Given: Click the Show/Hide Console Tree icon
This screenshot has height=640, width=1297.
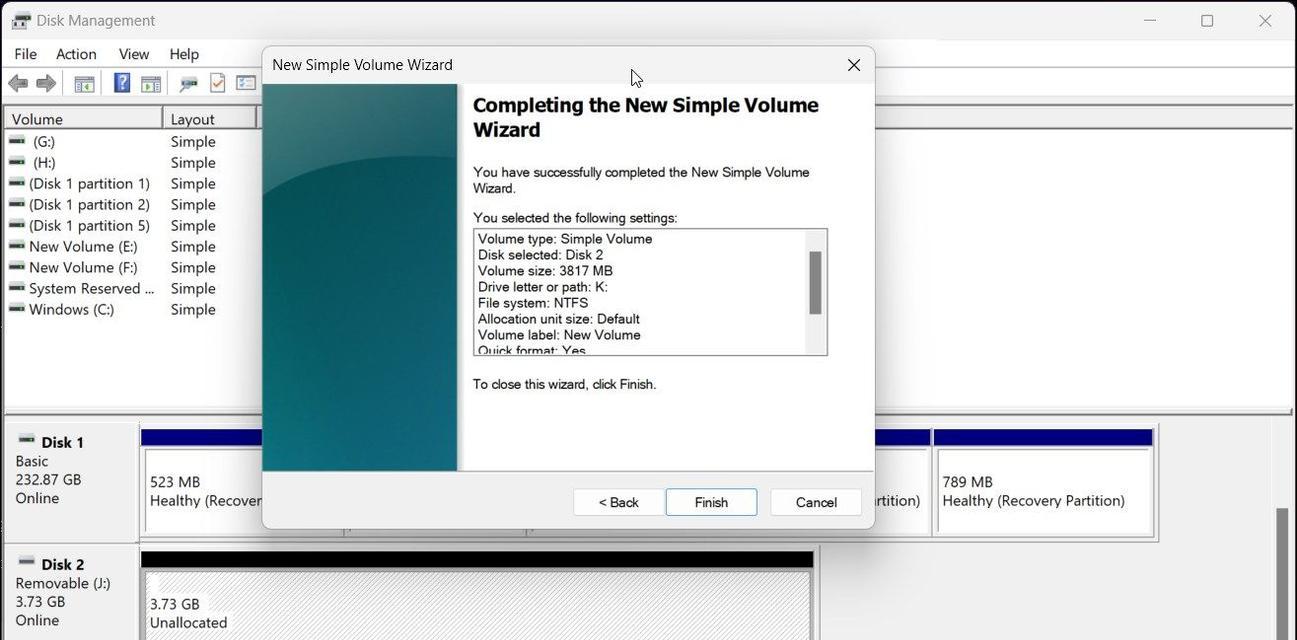Looking at the screenshot, I should [84, 84].
